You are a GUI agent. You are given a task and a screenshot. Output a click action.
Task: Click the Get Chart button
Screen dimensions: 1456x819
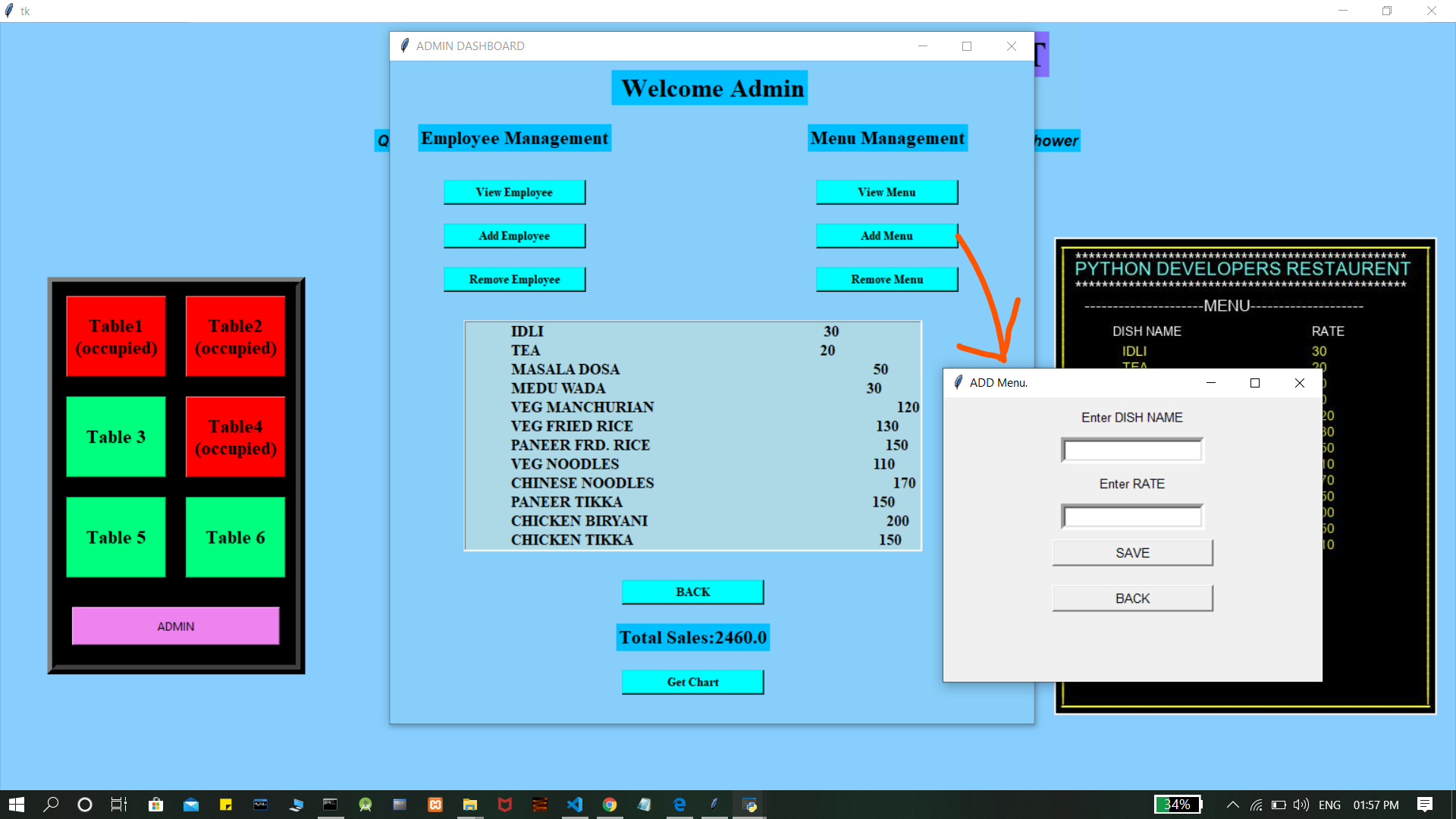point(692,682)
